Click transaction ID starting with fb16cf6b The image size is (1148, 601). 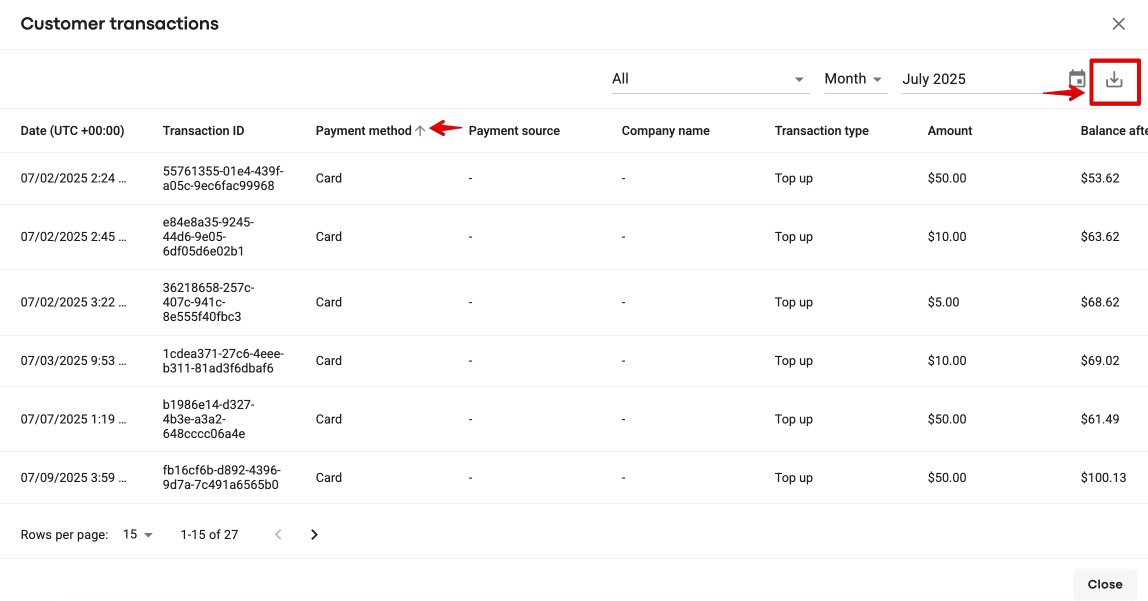point(221,478)
